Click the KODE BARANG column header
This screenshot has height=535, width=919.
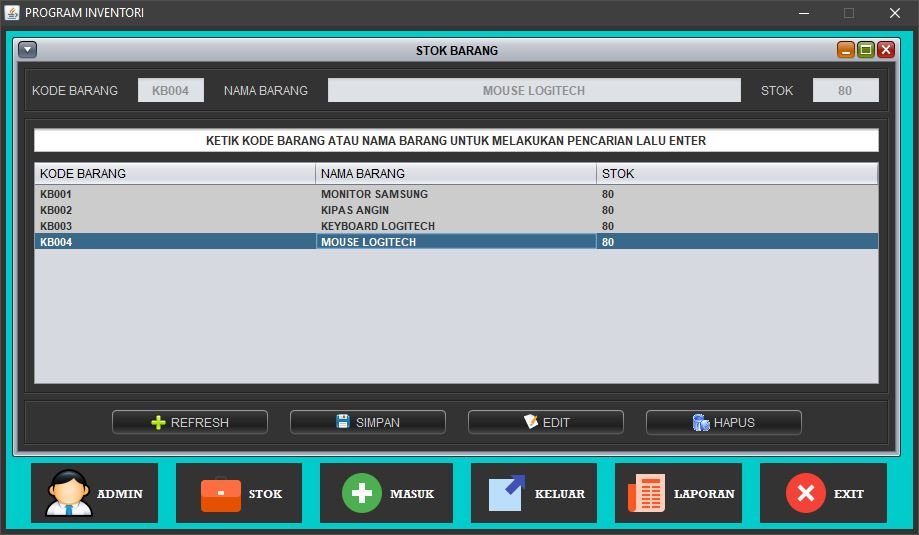pos(175,174)
